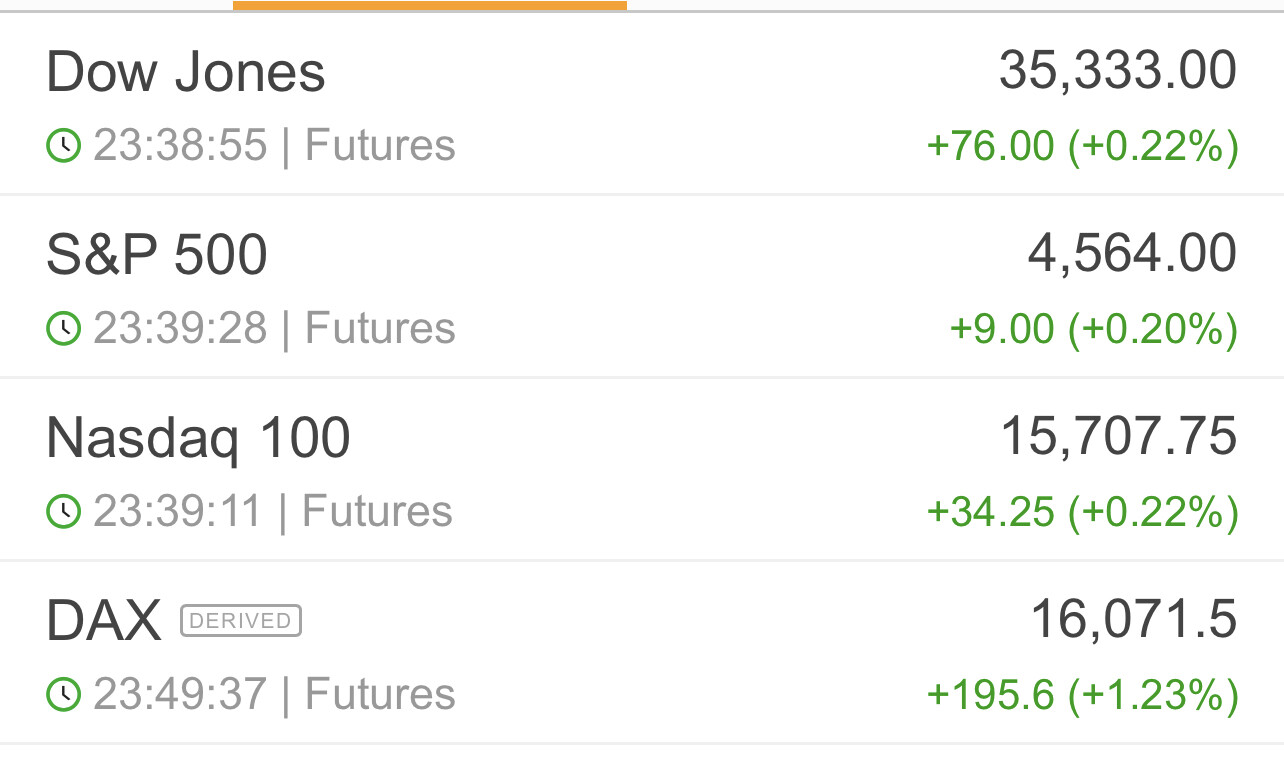Tap the Nasdaq 100 price 15,707.75
Screen dimensions: 1284x758
tap(1118, 437)
